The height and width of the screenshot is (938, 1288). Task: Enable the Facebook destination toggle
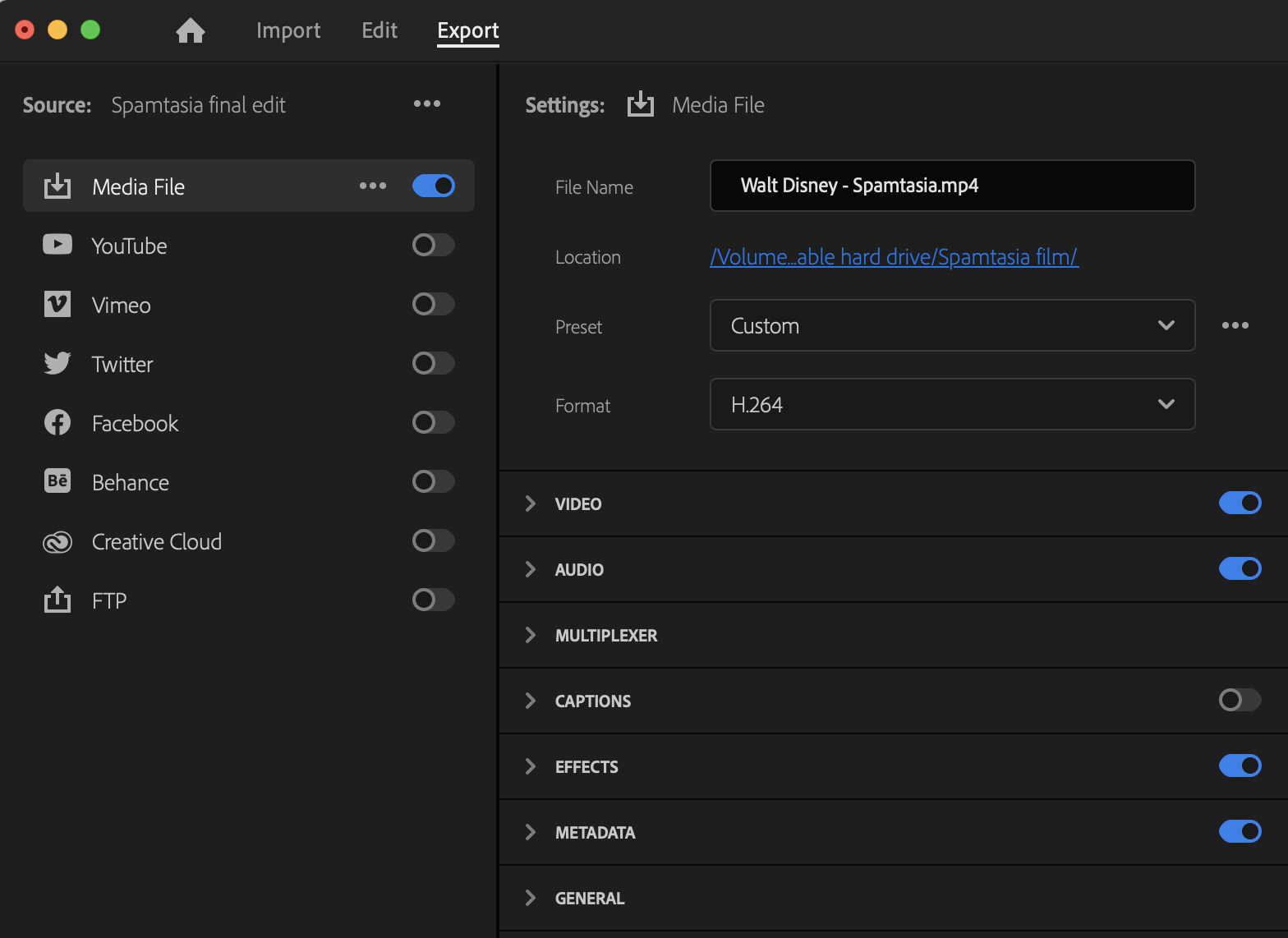pos(434,422)
